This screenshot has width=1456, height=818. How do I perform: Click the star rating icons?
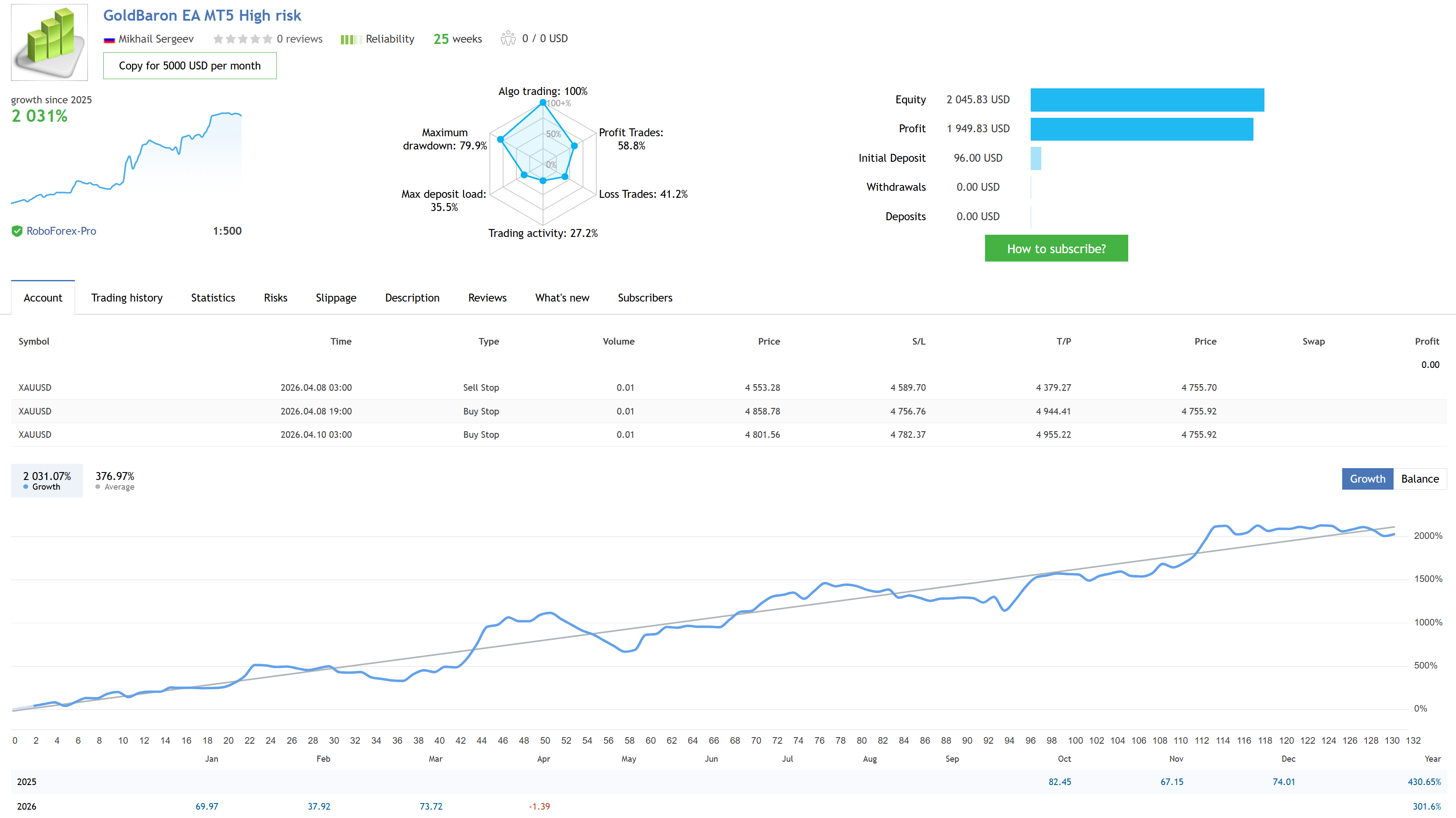point(243,39)
